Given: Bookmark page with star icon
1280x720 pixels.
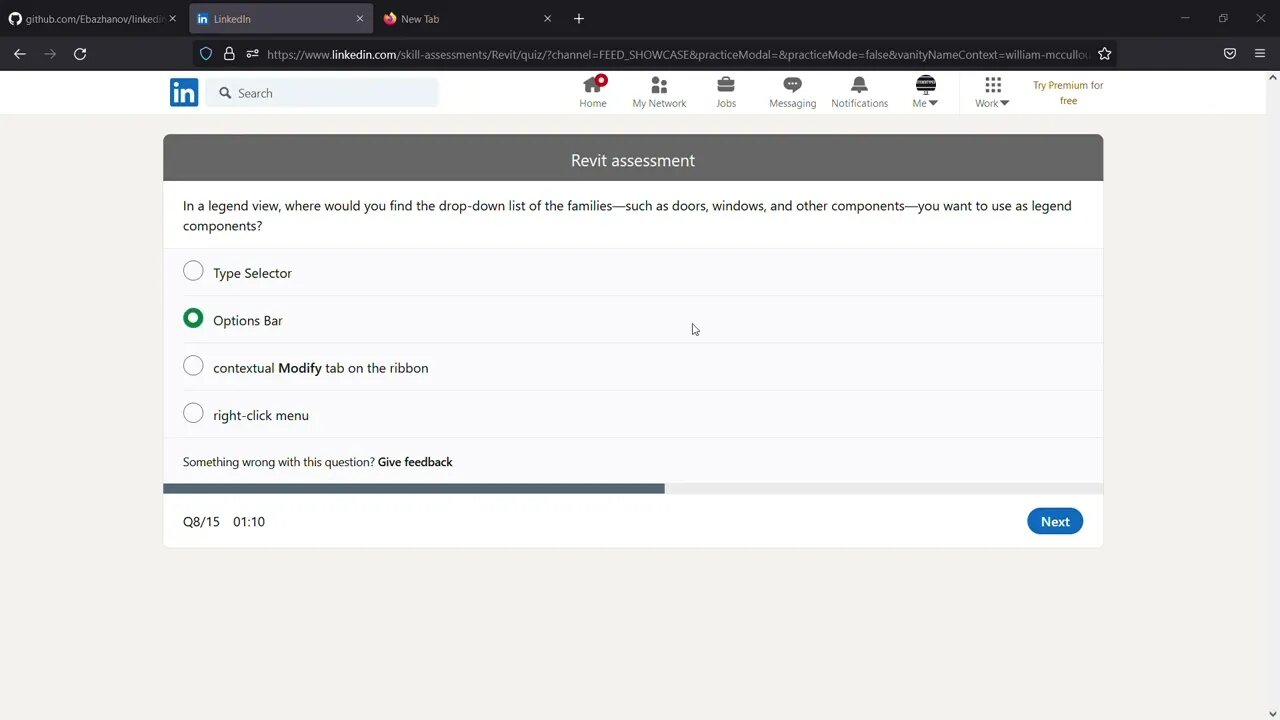Looking at the screenshot, I should click(1104, 54).
